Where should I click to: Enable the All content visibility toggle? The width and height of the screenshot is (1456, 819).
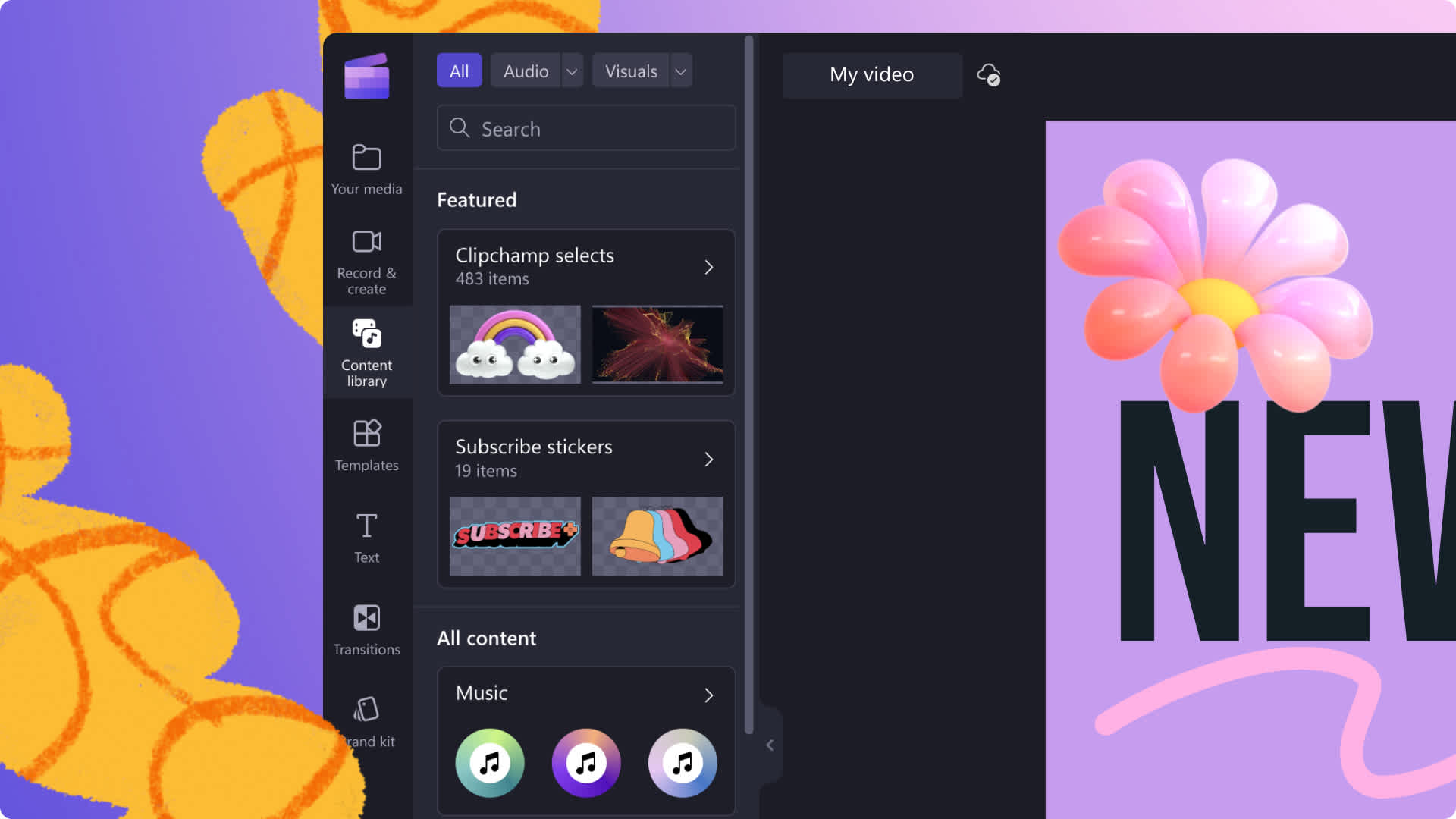tap(487, 637)
